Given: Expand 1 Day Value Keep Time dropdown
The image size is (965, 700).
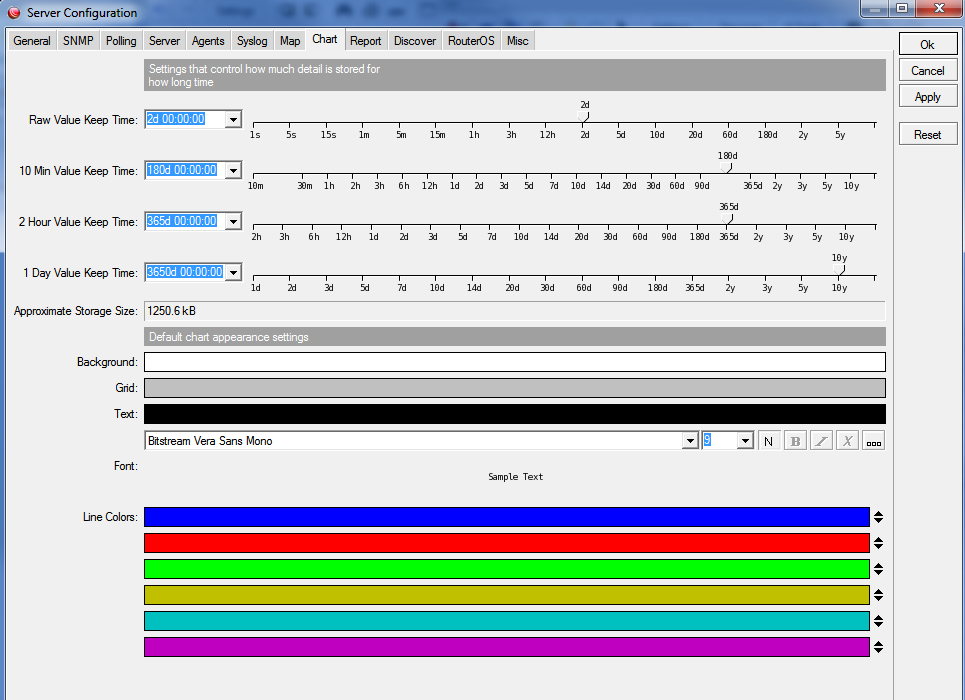Looking at the screenshot, I should click(x=233, y=273).
